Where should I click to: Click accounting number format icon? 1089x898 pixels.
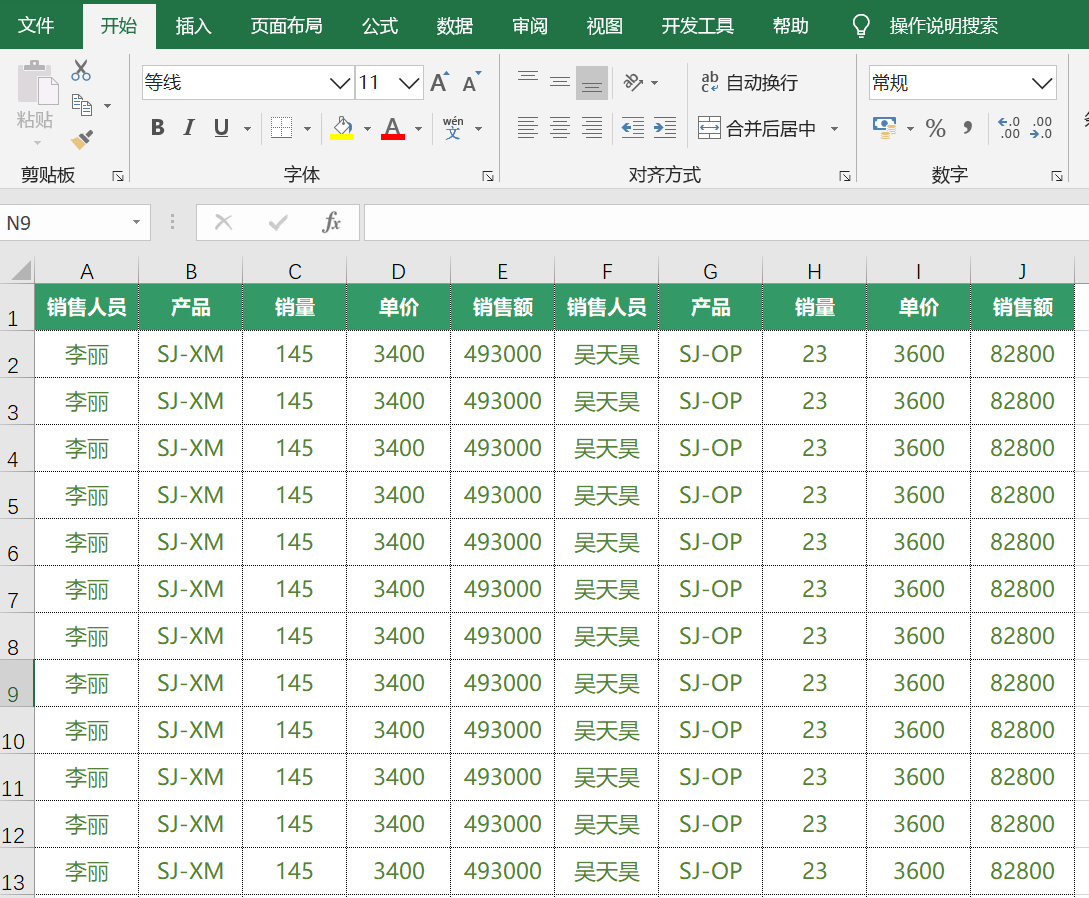click(885, 128)
